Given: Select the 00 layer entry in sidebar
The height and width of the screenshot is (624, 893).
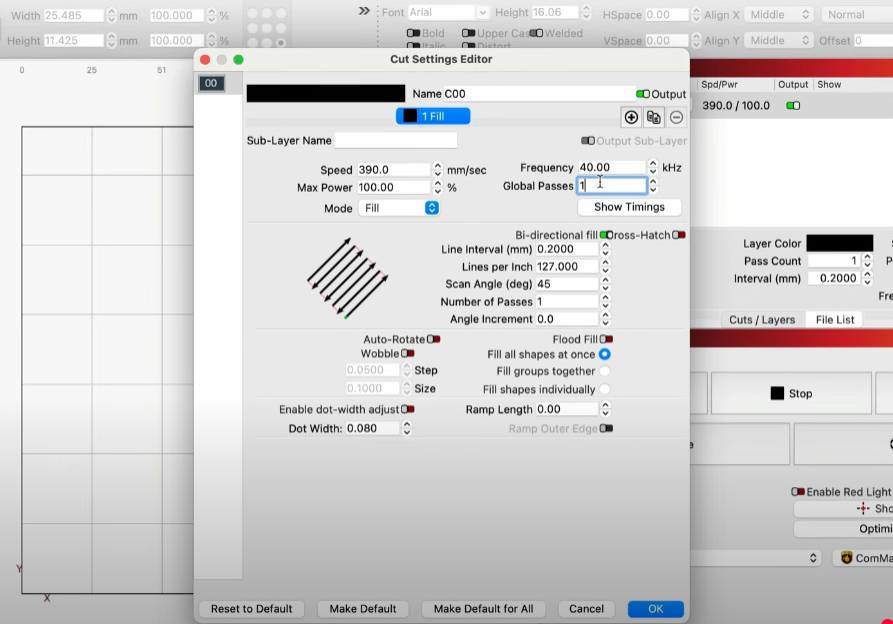Looking at the screenshot, I should [211, 84].
